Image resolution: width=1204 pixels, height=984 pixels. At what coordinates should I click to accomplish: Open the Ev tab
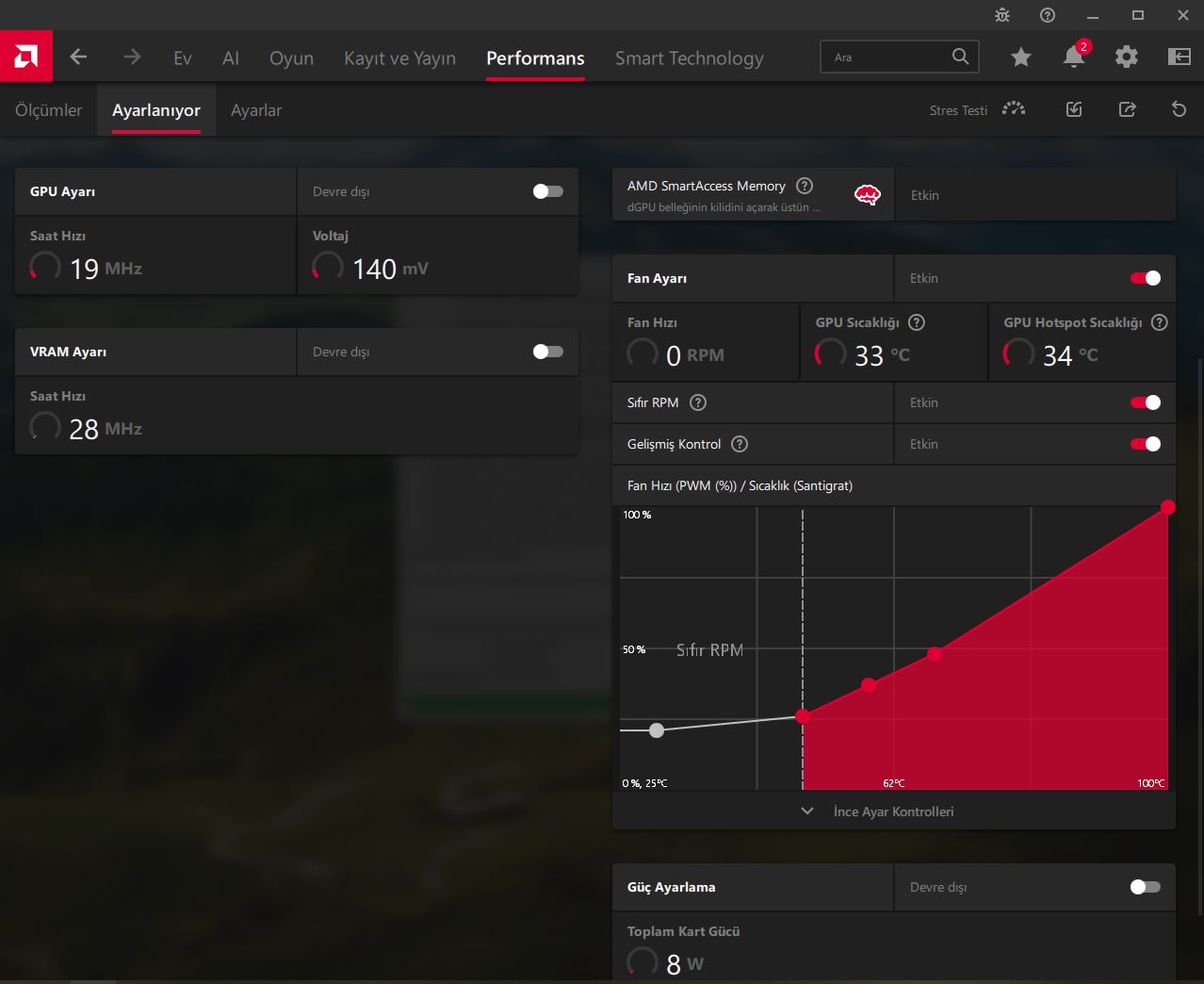[183, 58]
